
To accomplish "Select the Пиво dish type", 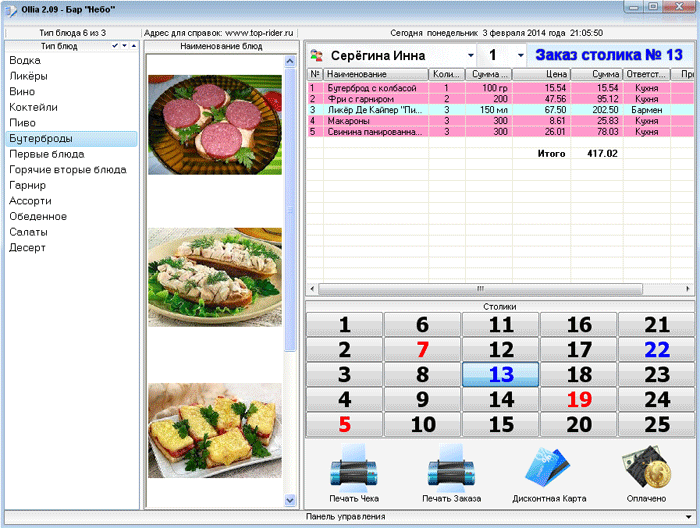I will (x=71, y=123).
